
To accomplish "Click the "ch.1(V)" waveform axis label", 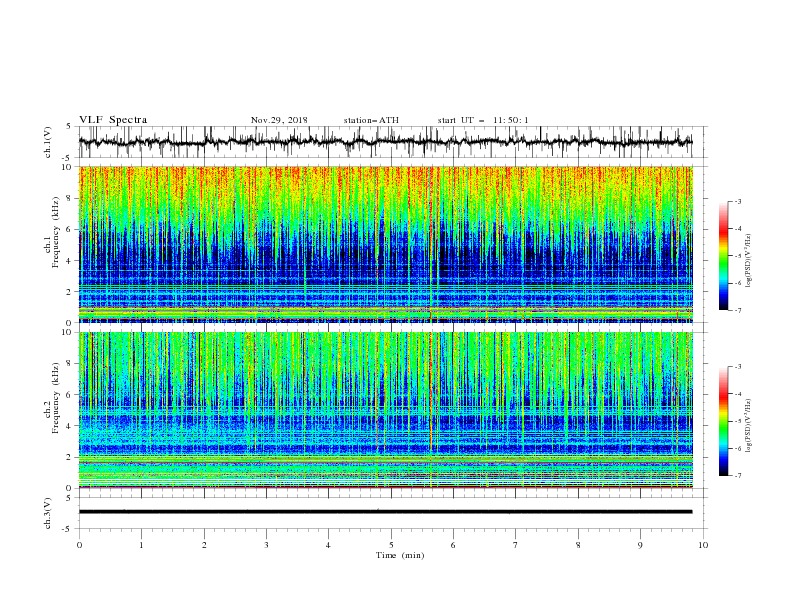I will pyautogui.click(x=48, y=142).
